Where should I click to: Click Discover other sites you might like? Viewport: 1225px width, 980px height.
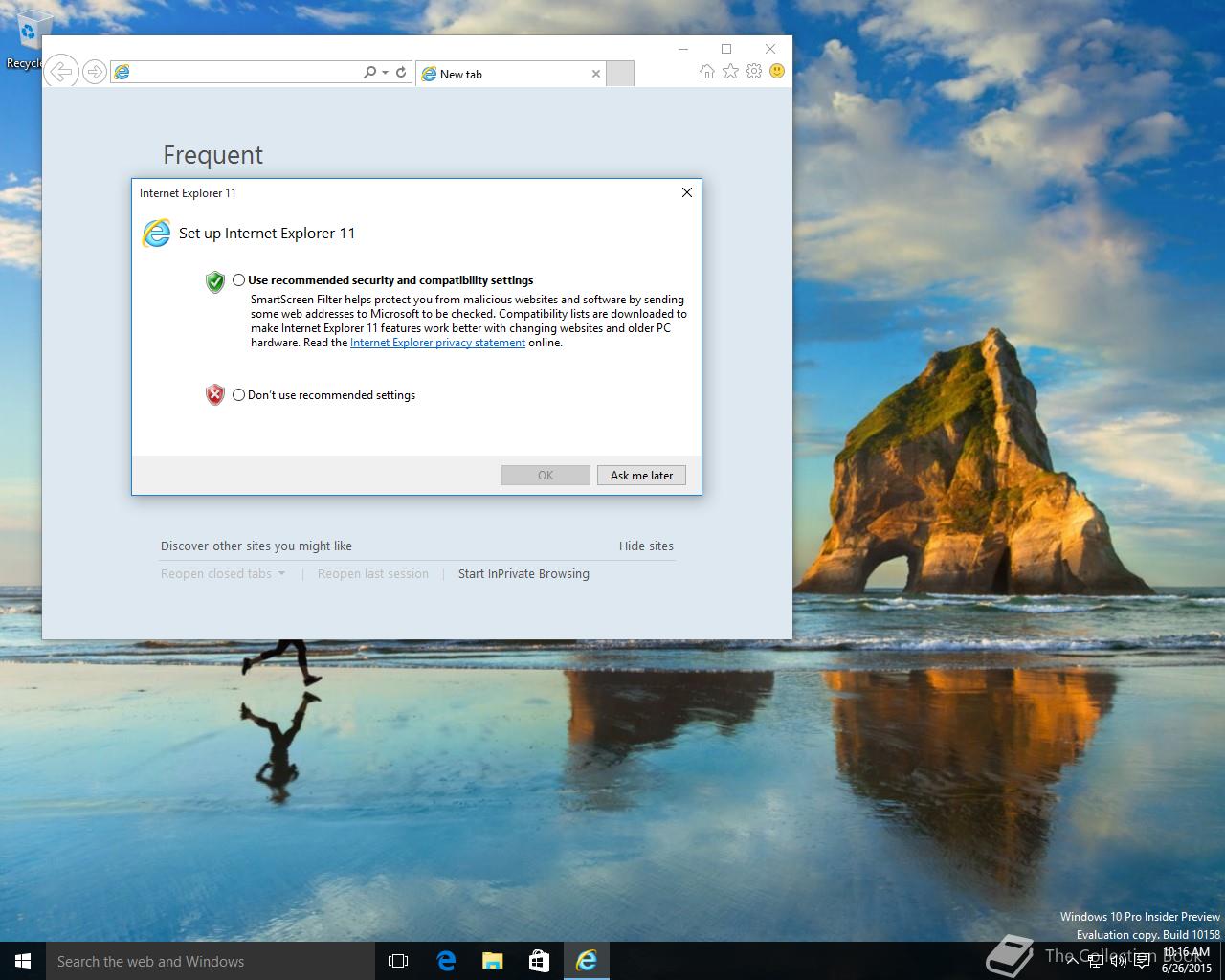pos(256,546)
